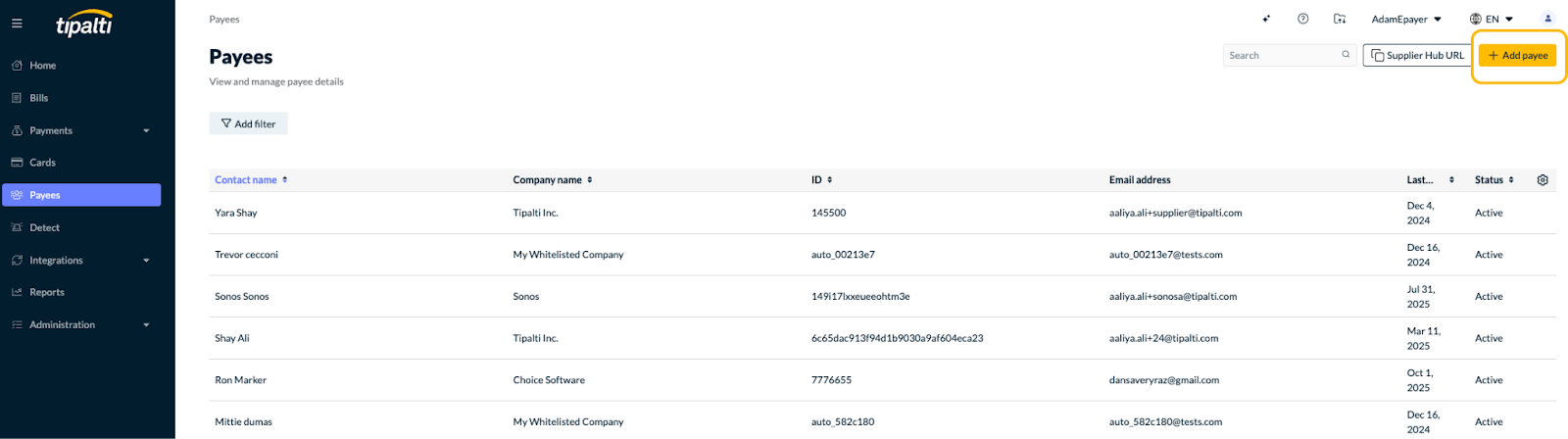Image resolution: width=1568 pixels, height=439 pixels.
Task: Open Reports in sidebar
Action: 81,292
